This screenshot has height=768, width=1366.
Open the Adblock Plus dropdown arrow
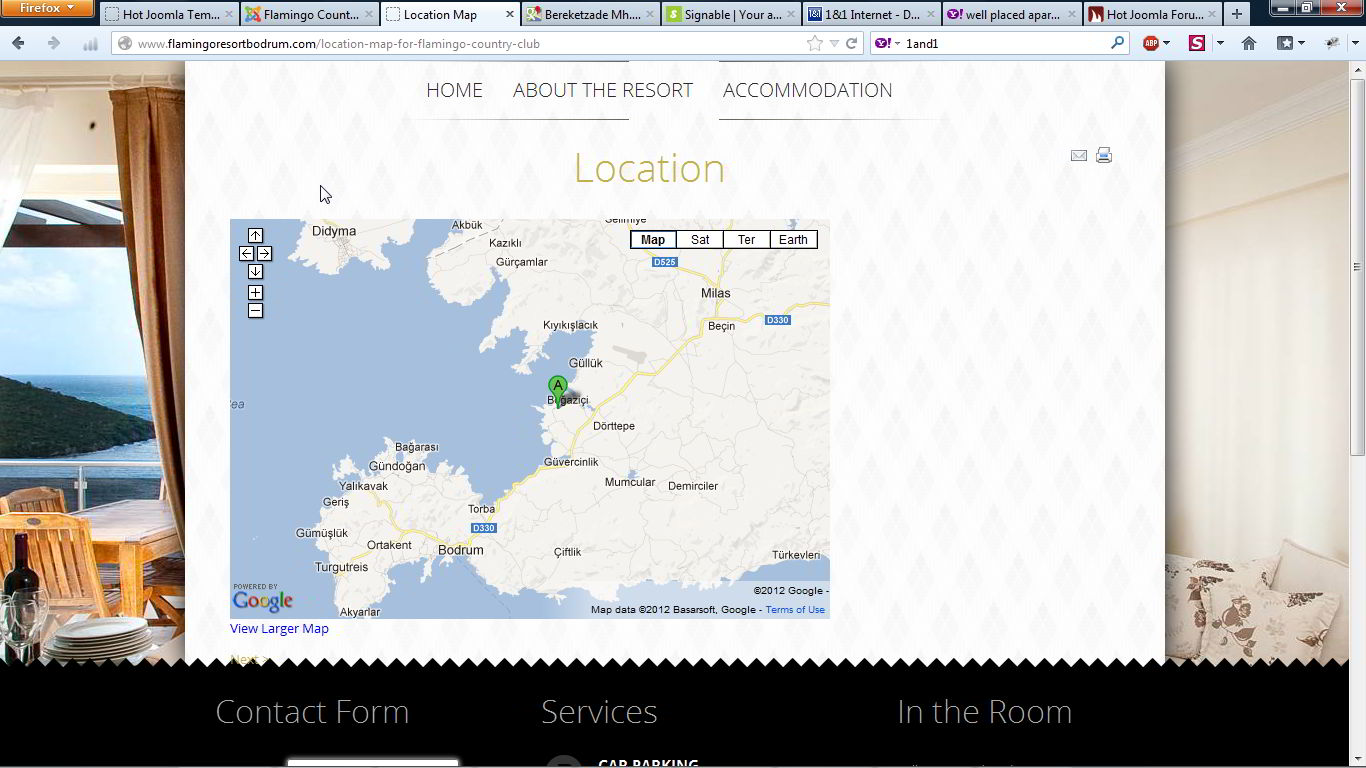click(1167, 44)
